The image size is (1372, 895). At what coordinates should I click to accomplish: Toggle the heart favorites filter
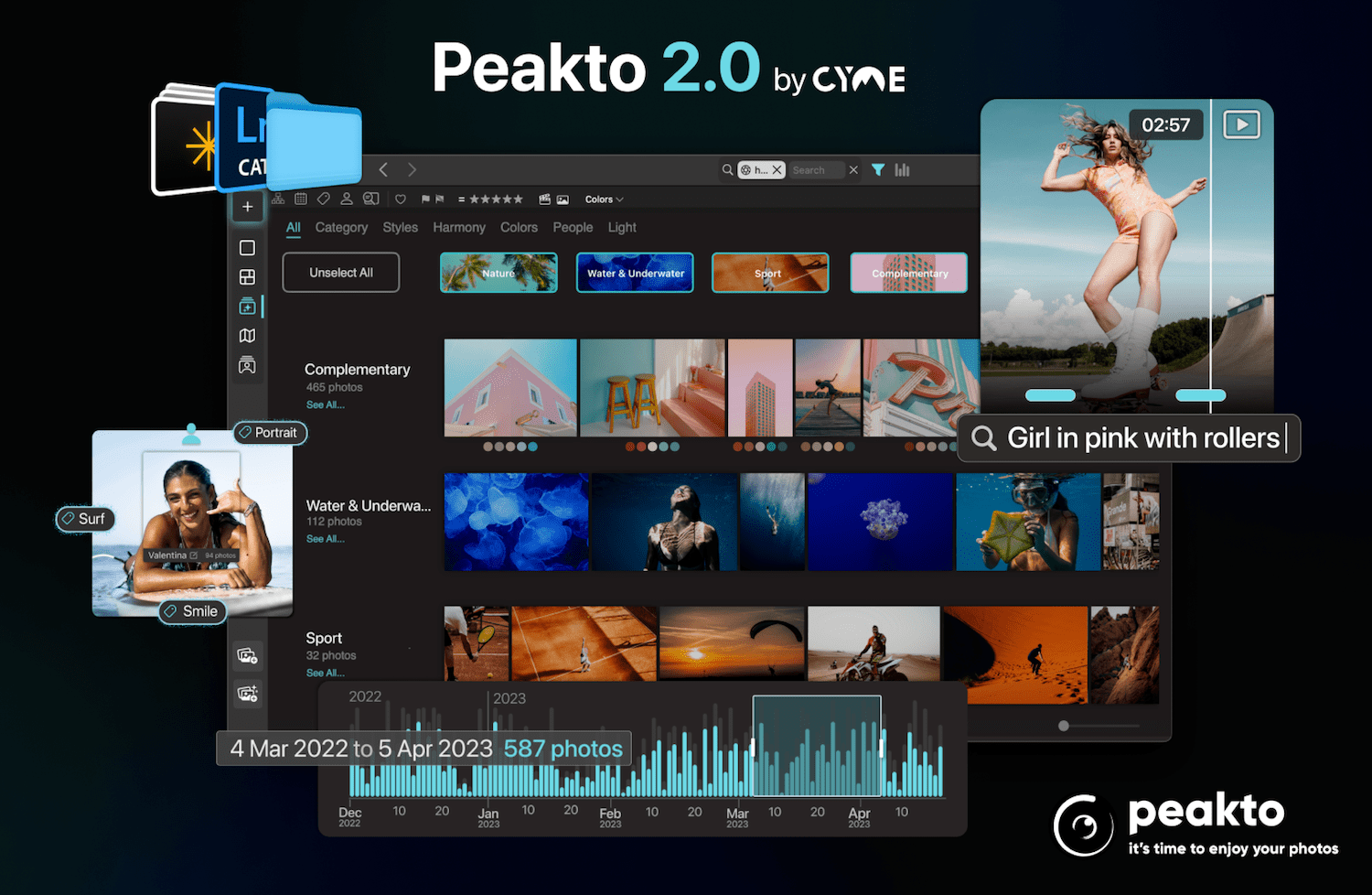pos(401,199)
